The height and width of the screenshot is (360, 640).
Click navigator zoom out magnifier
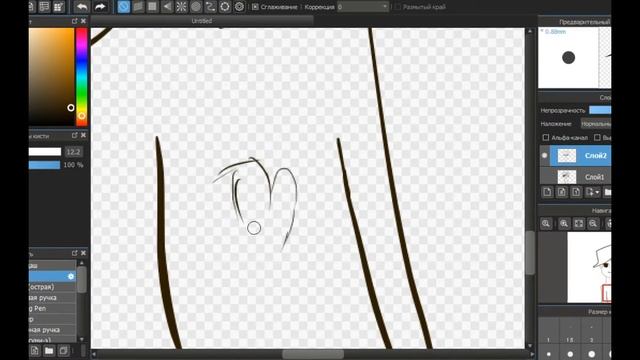[593, 223]
